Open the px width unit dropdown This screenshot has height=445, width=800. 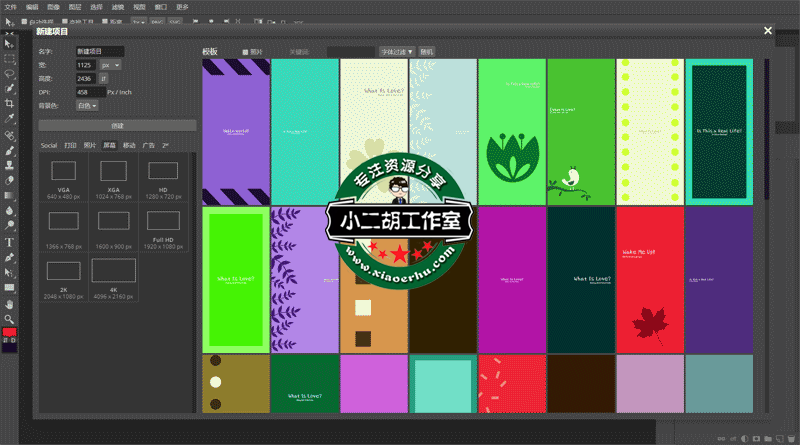coord(110,64)
